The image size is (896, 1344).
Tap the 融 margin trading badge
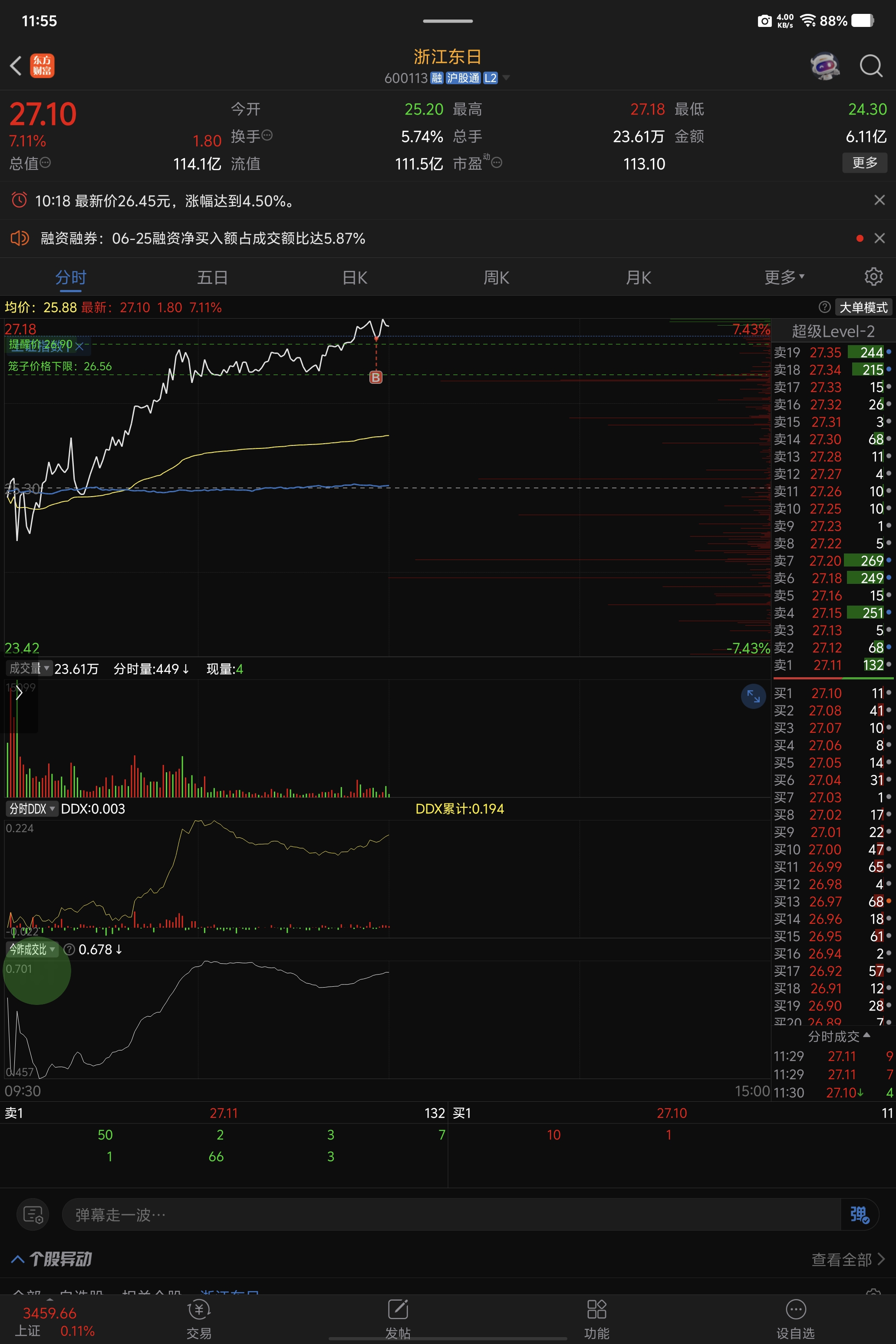(x=437, y=78)
